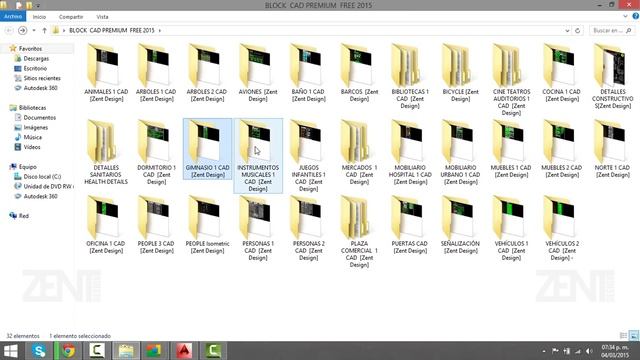Open Escritorio in the sidebar
Image resolution: width=640 pixels, height=360 pixels.
[x=35, y=68]
